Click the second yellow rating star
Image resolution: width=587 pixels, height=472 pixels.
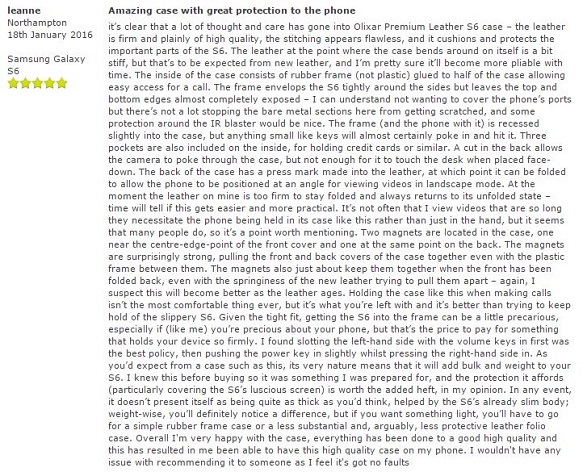tap(25, 83)
